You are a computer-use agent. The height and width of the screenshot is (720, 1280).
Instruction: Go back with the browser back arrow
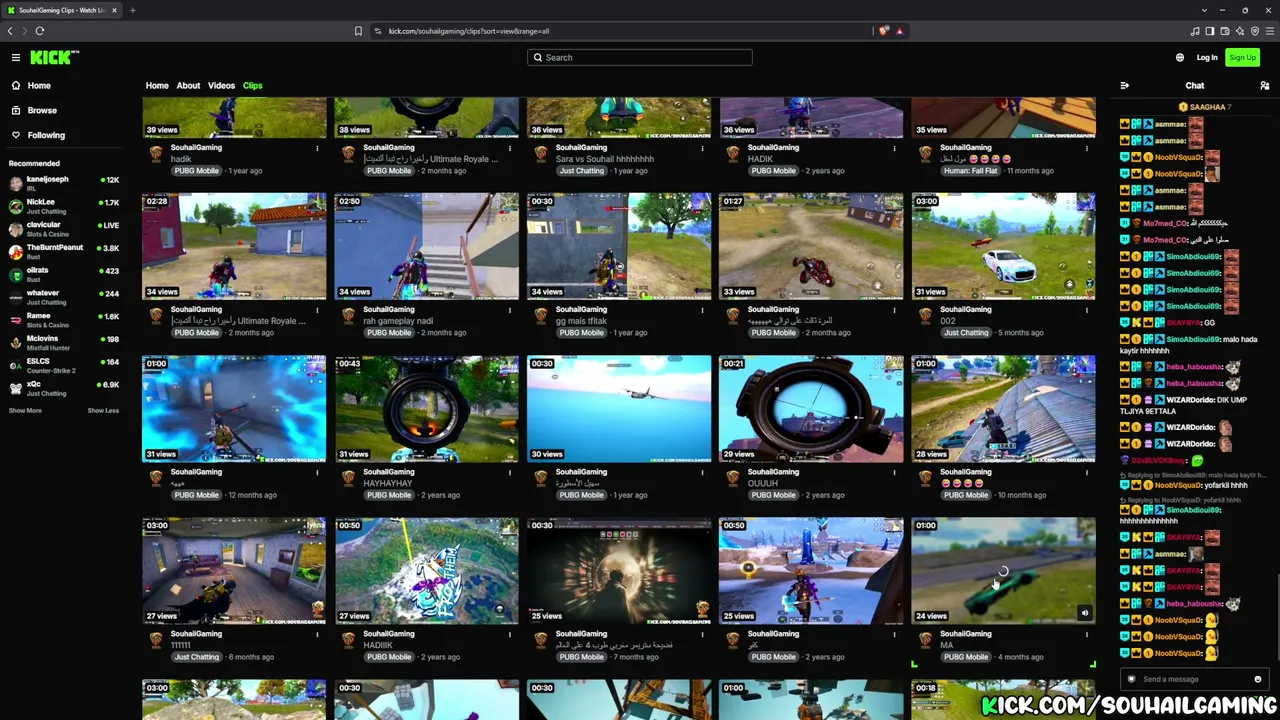point(10,31)
